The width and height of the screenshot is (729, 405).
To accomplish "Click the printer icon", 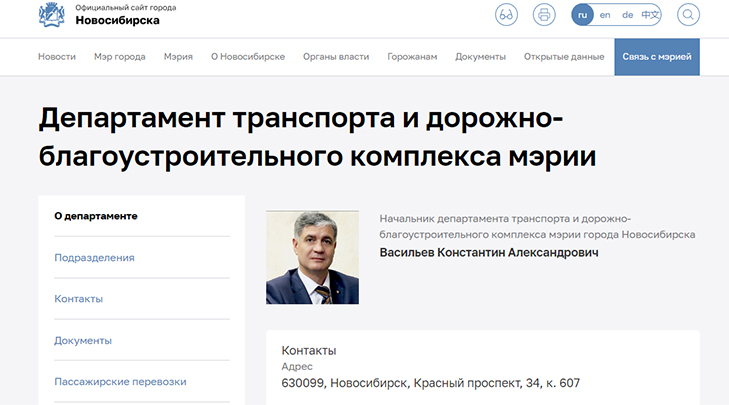I will 544,14.
